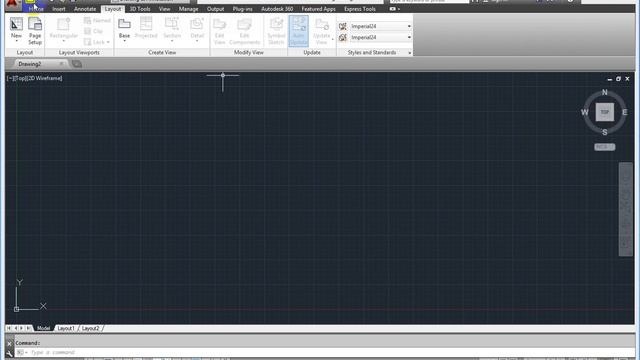Open the lower Imperial24 style dropdown
Image resolution: width=640 pixels, height=360 pixels.
[409, 37]
